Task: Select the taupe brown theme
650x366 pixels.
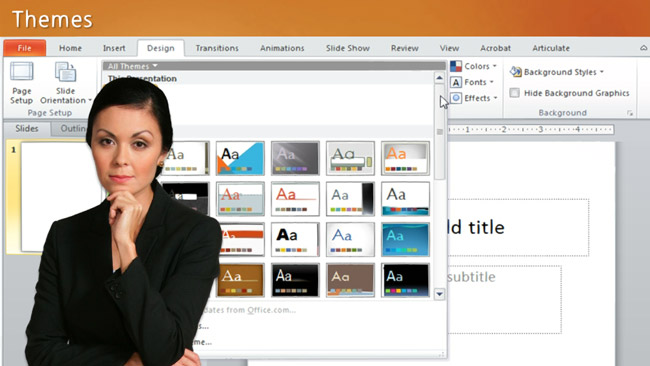Action: pyautogui.click(x=350, y=280)
